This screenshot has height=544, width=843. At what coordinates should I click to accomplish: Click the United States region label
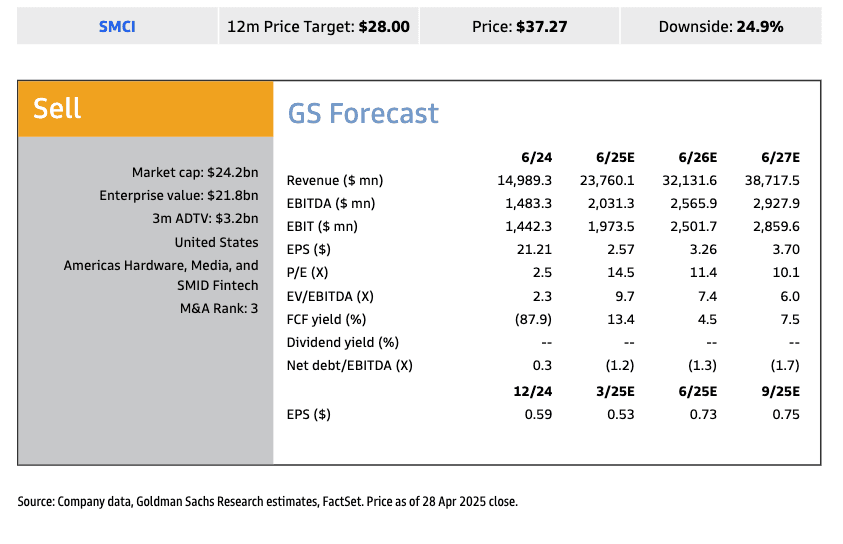tap(216, 242)
